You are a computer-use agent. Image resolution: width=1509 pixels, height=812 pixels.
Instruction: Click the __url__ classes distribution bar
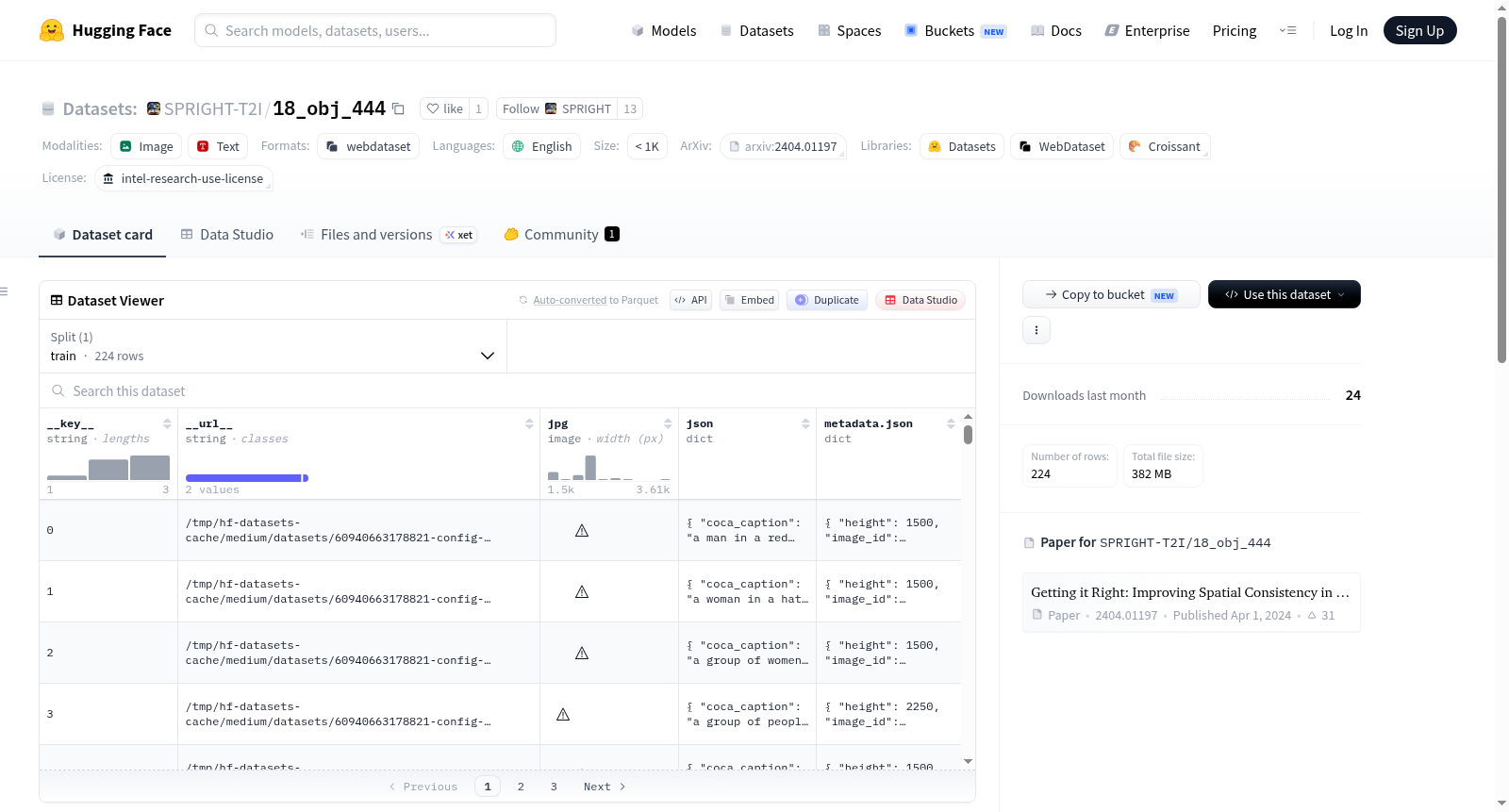coord(246,478)
